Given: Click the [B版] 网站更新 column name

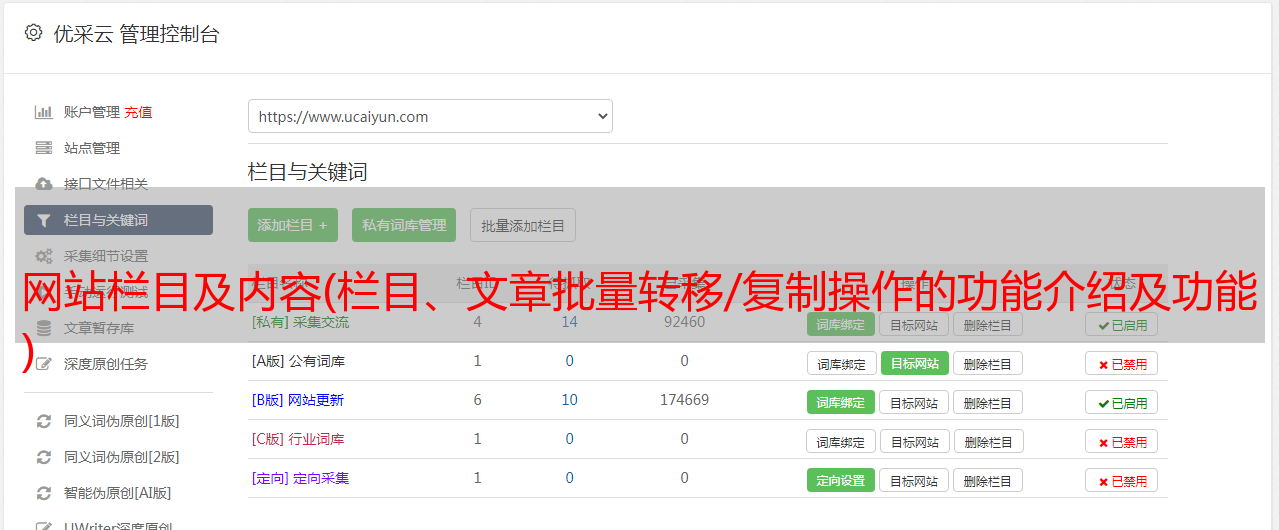Looking at the screenshot, I should coord(298,400).
